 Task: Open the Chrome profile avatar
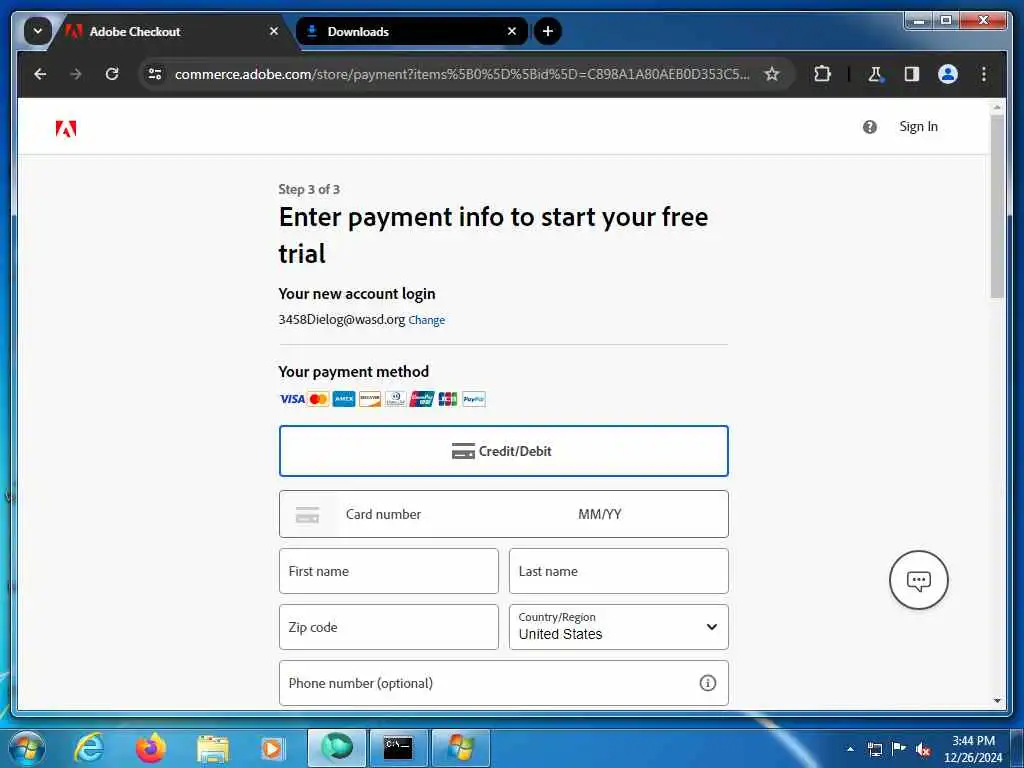[x=948, y=74]
